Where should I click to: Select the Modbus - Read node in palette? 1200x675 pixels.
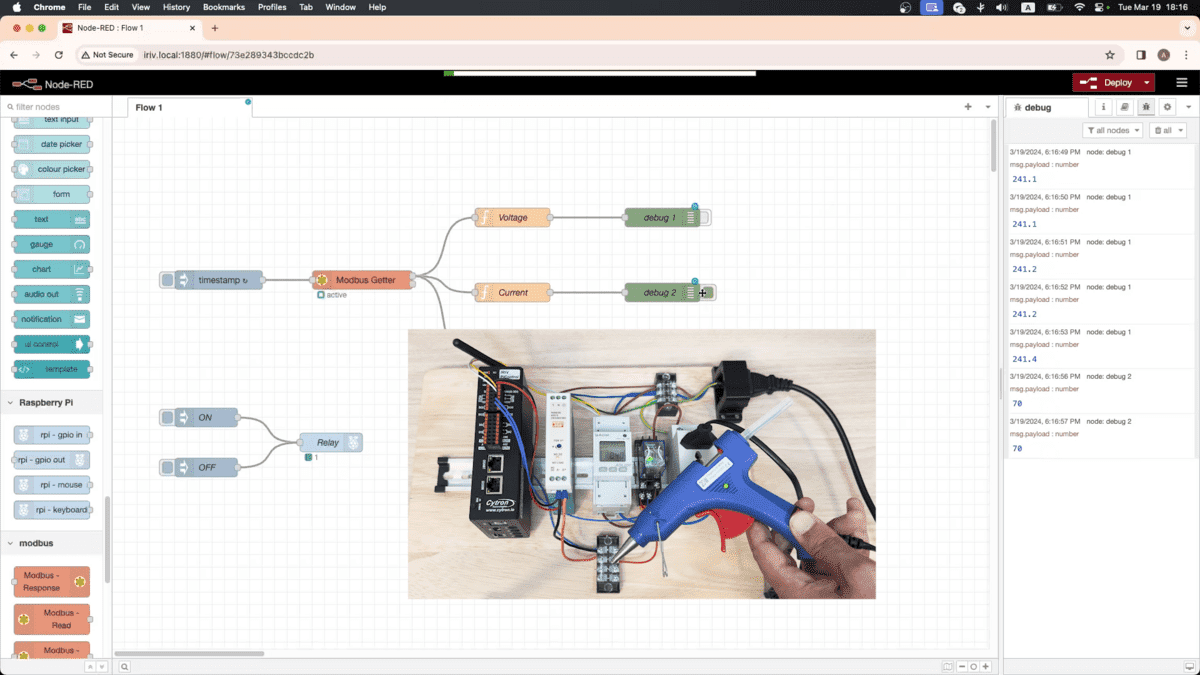coord(51,619)
